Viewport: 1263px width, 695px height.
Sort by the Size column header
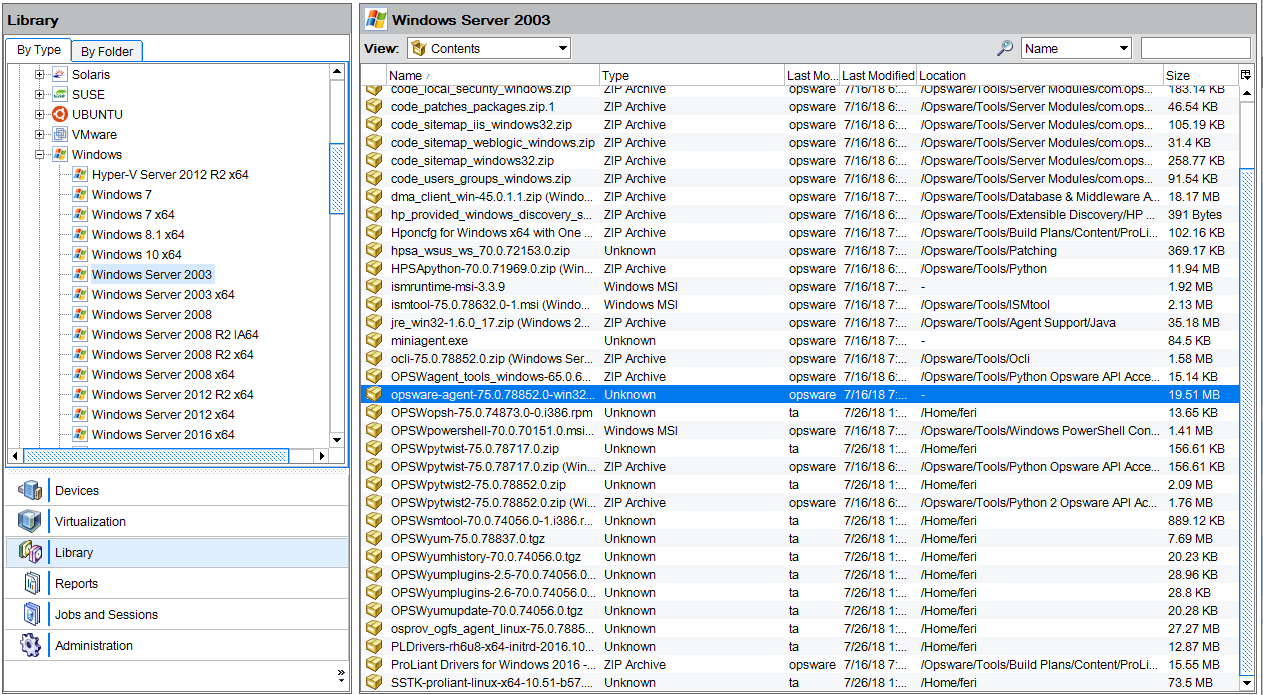click(1200, 75)
